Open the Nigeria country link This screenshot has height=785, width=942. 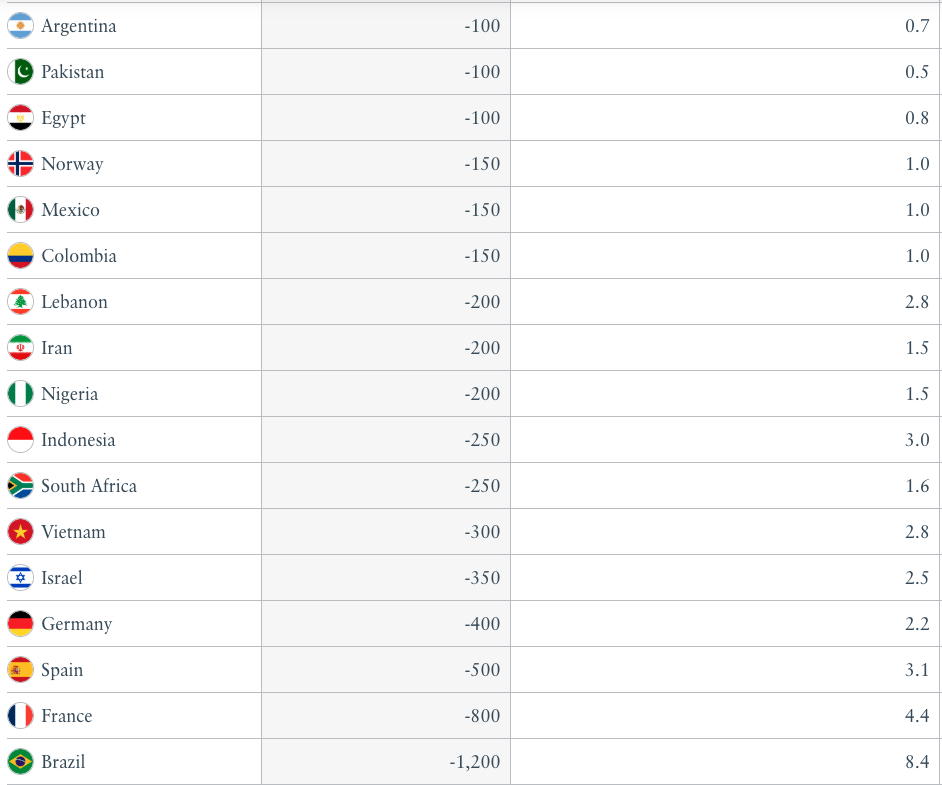[70, 394]
